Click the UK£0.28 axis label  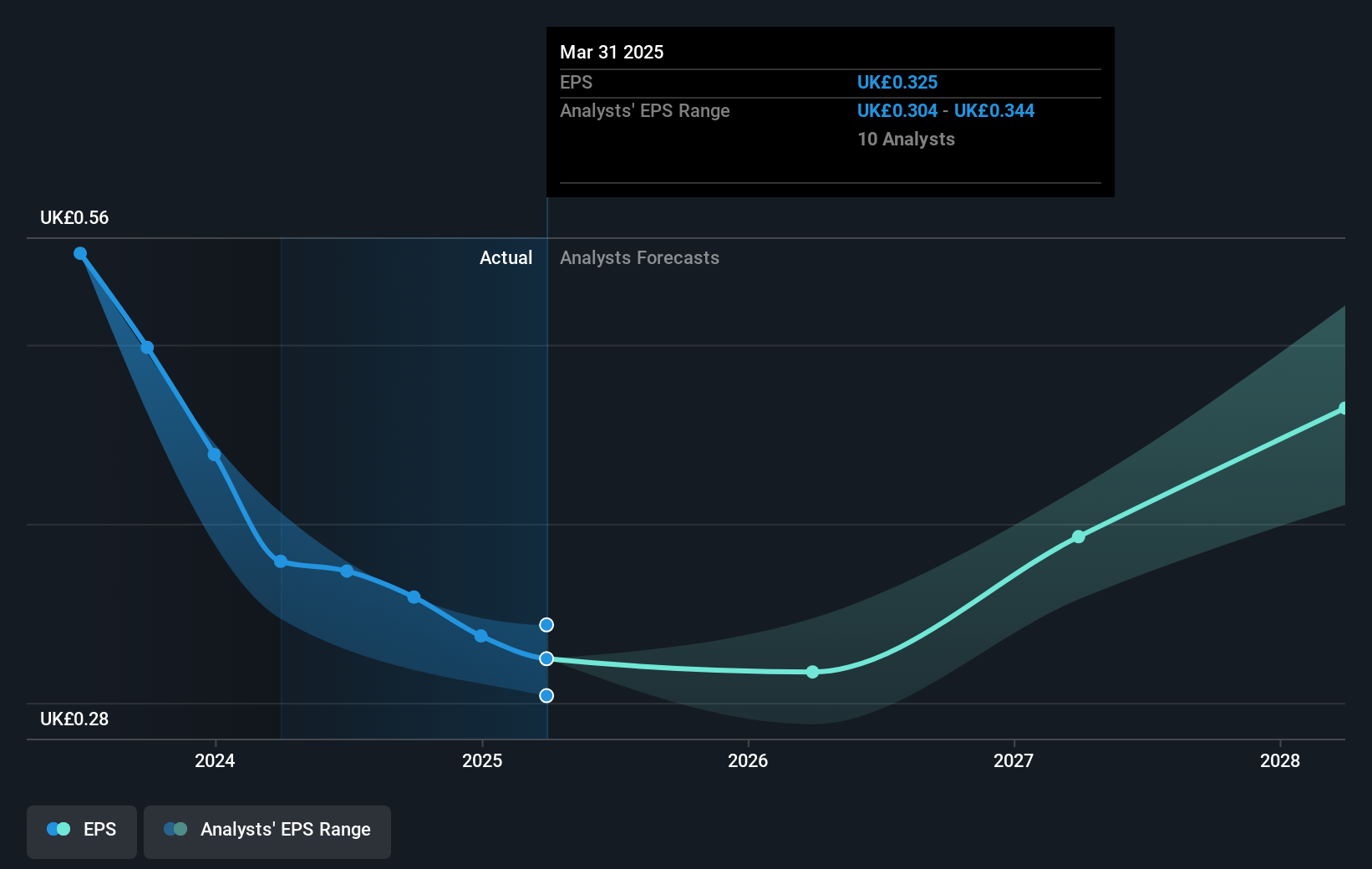(x=74, y=719)
